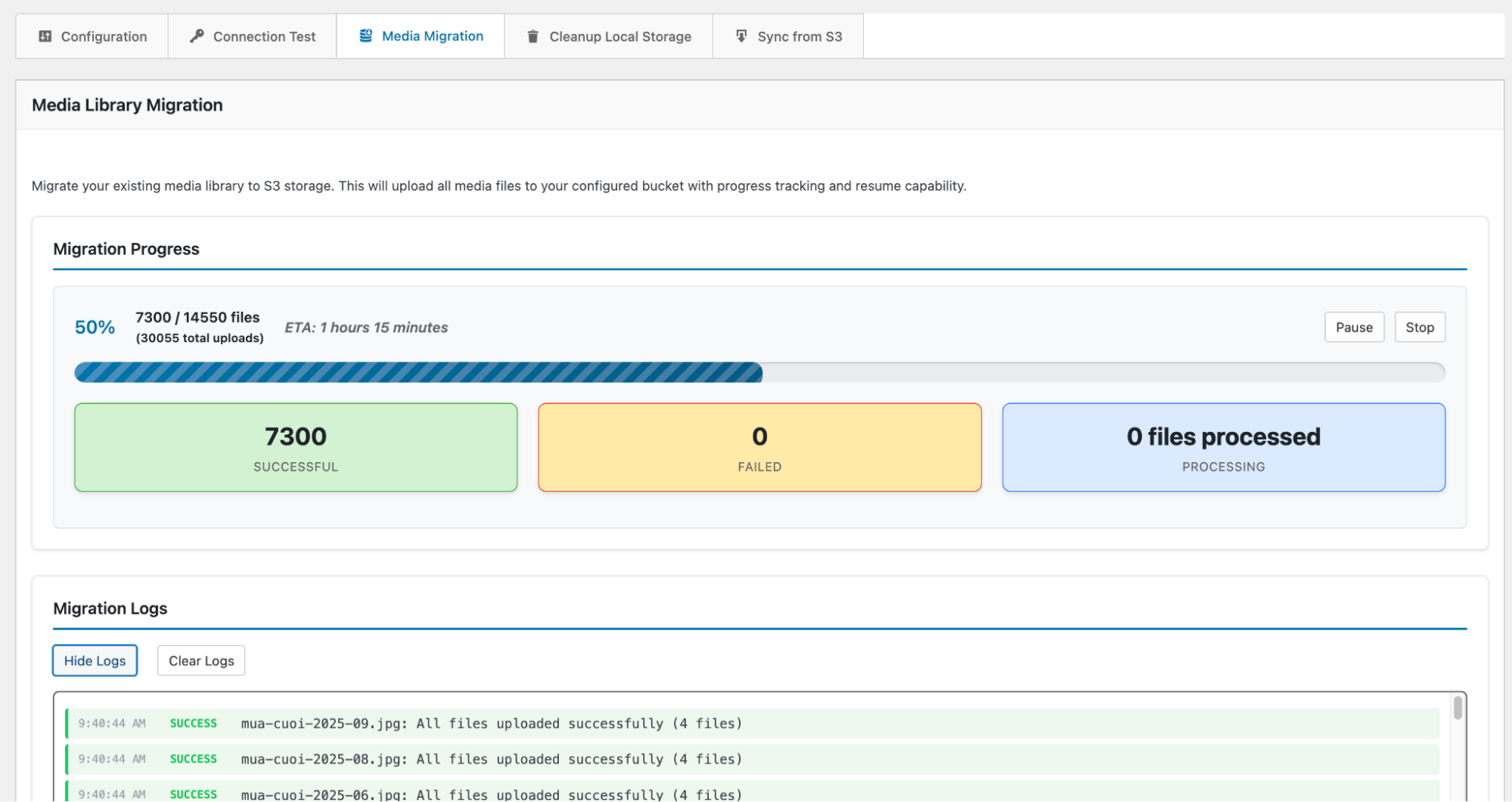Click the Configuration tab icon
Screen dimensions: 1512x802
(x=45, y=36)
